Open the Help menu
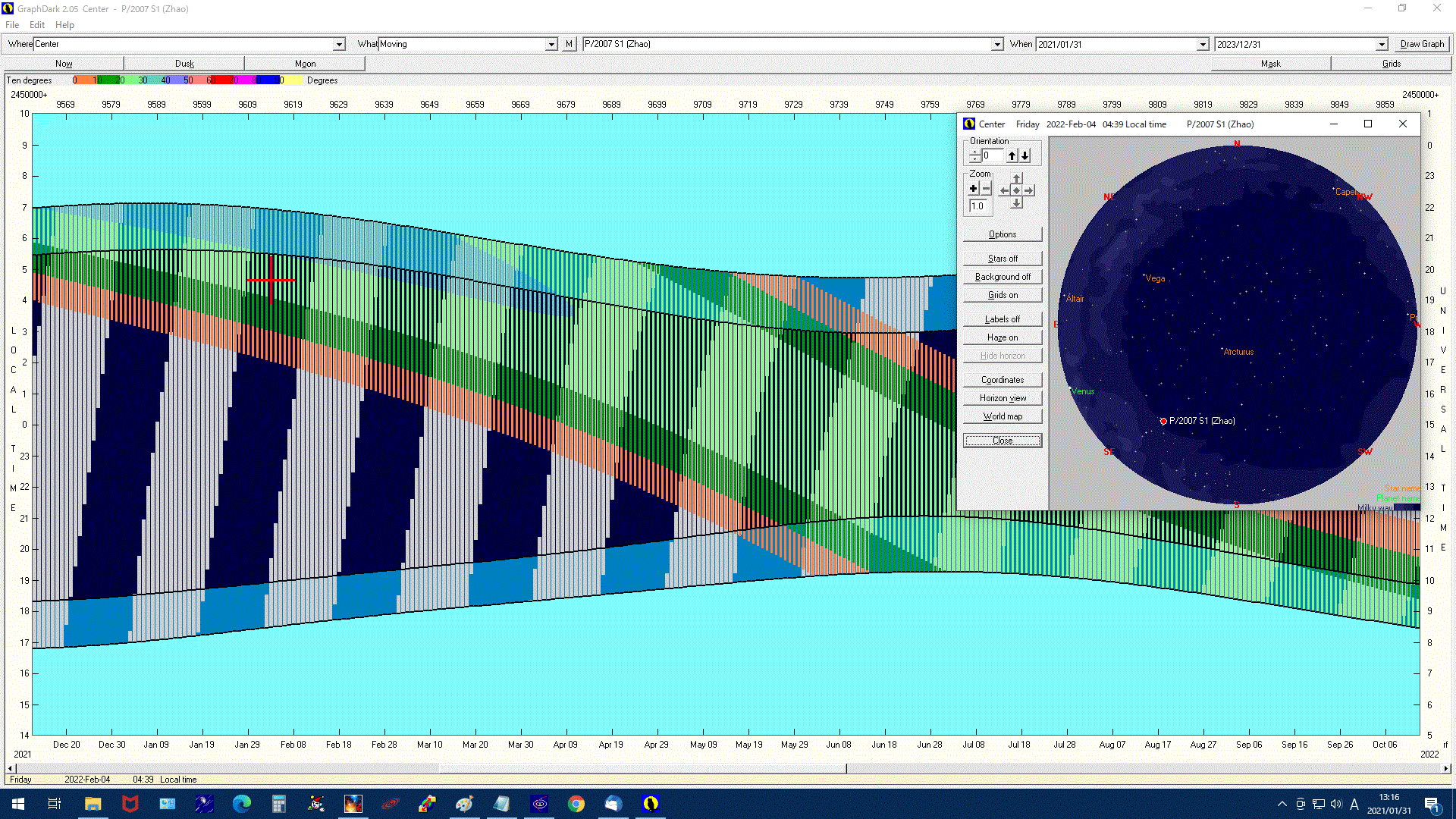1456x819 pixels. click(x=64, y=25)
